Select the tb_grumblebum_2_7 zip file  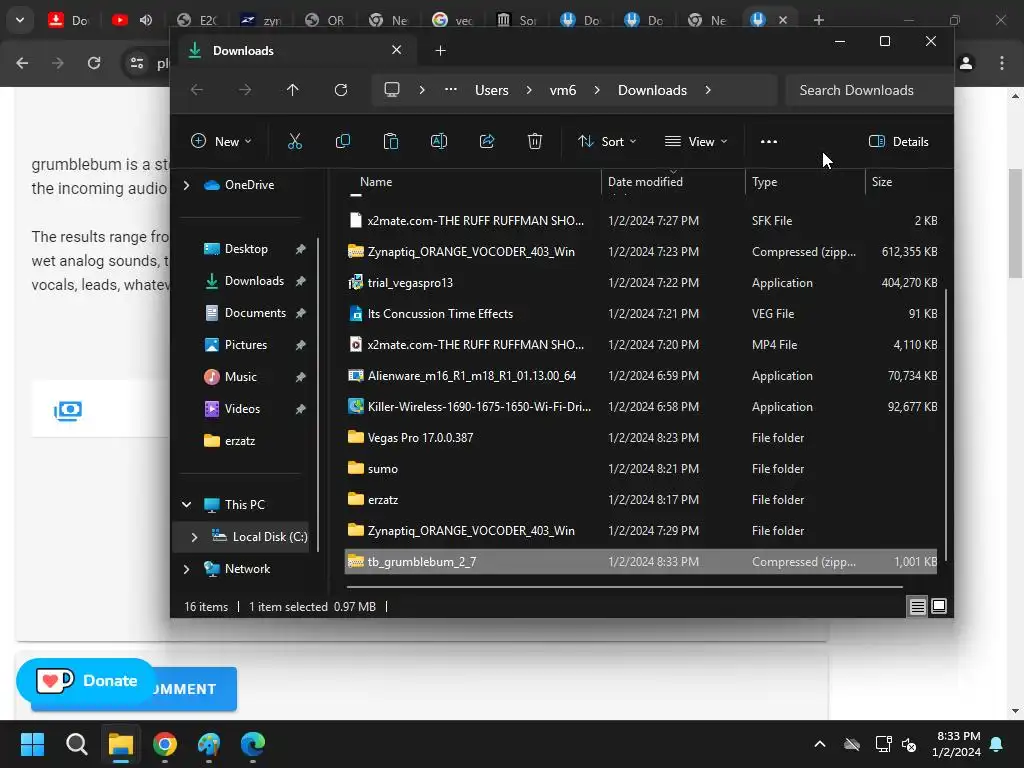tap(641, 562)
